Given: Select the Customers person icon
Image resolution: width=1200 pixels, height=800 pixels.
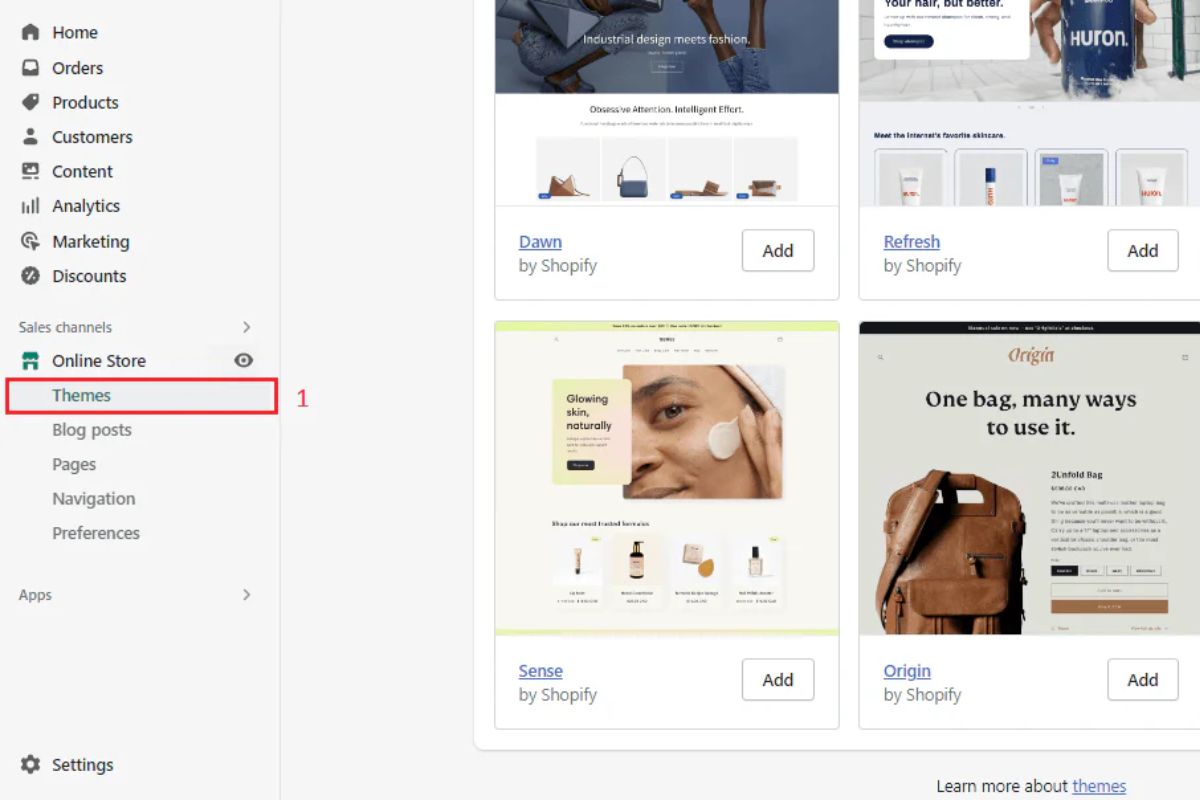Looking at the screenshot, I should (x=30, y=136).
